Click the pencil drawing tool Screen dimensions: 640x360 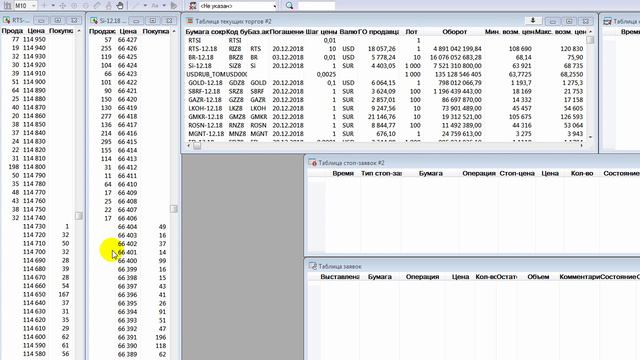tap(97, 6)
